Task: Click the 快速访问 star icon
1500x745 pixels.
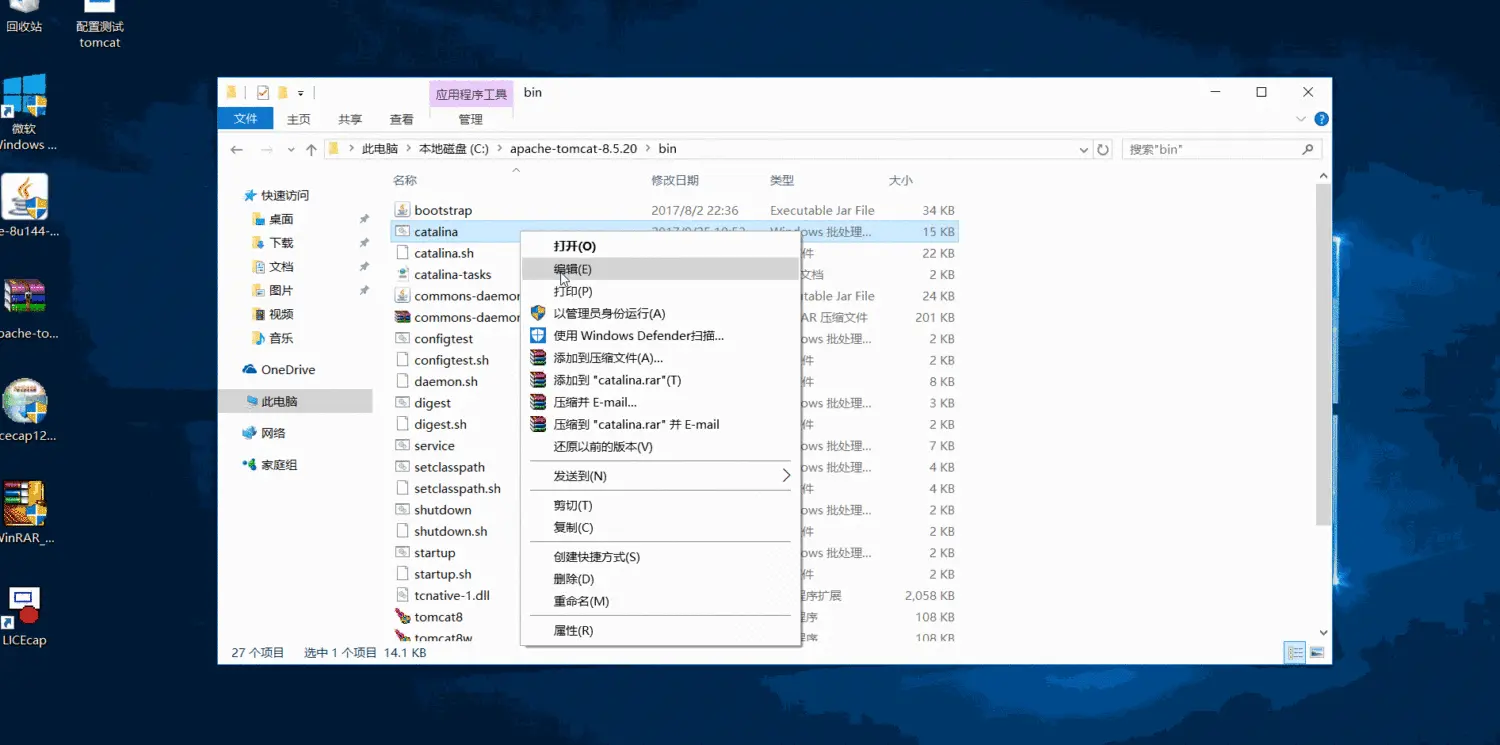Action: 250,195
